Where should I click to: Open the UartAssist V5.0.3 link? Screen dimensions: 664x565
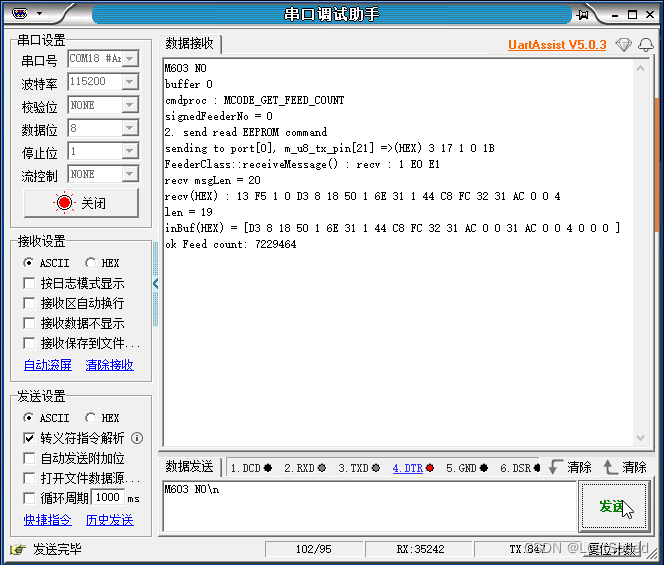coord(557,45)
